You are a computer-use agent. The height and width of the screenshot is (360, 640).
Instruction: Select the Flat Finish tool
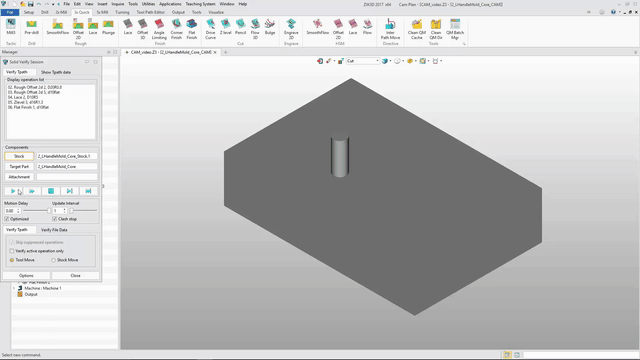pyautogui.click(x=192, y=29)
